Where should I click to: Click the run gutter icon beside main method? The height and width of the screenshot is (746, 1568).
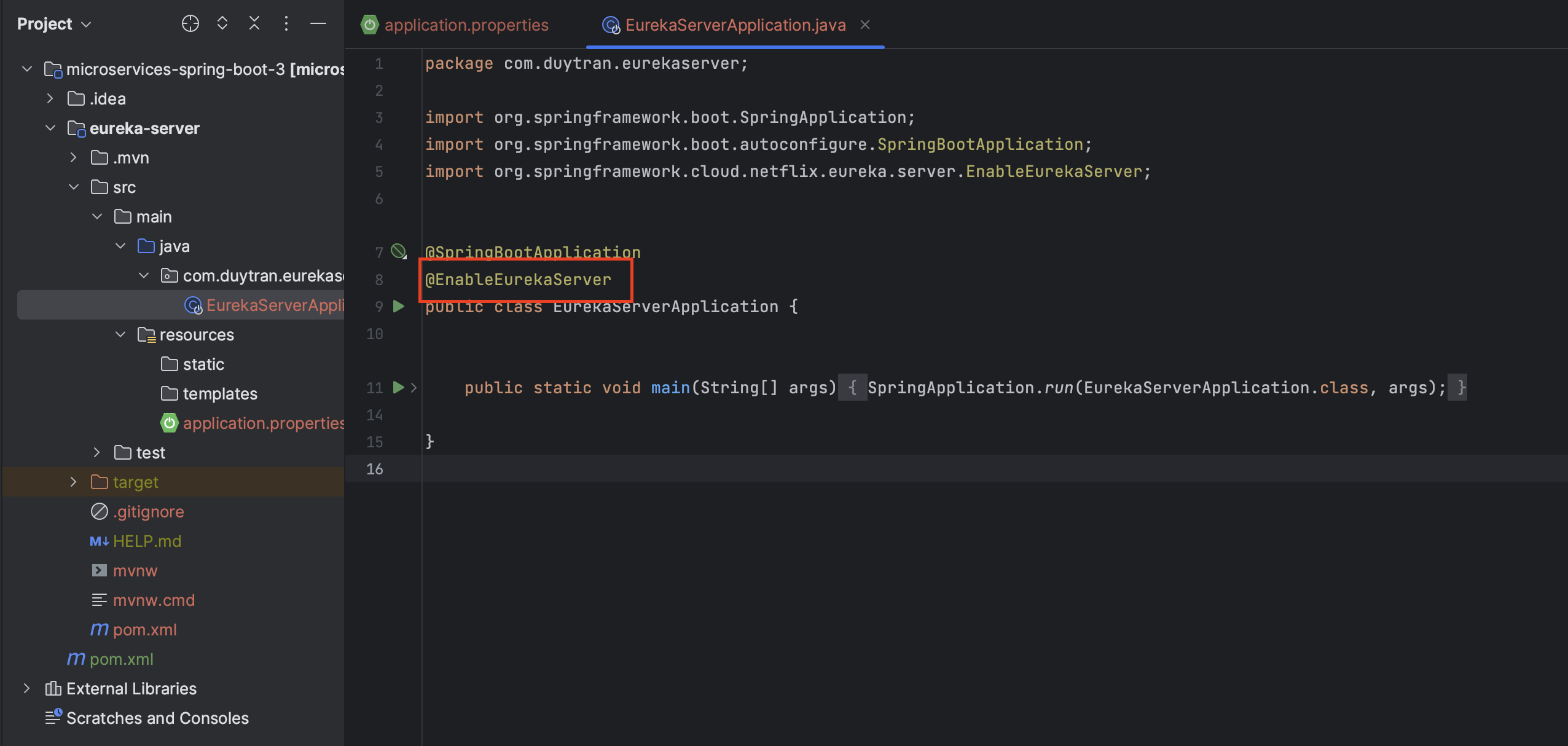(398, 387)
